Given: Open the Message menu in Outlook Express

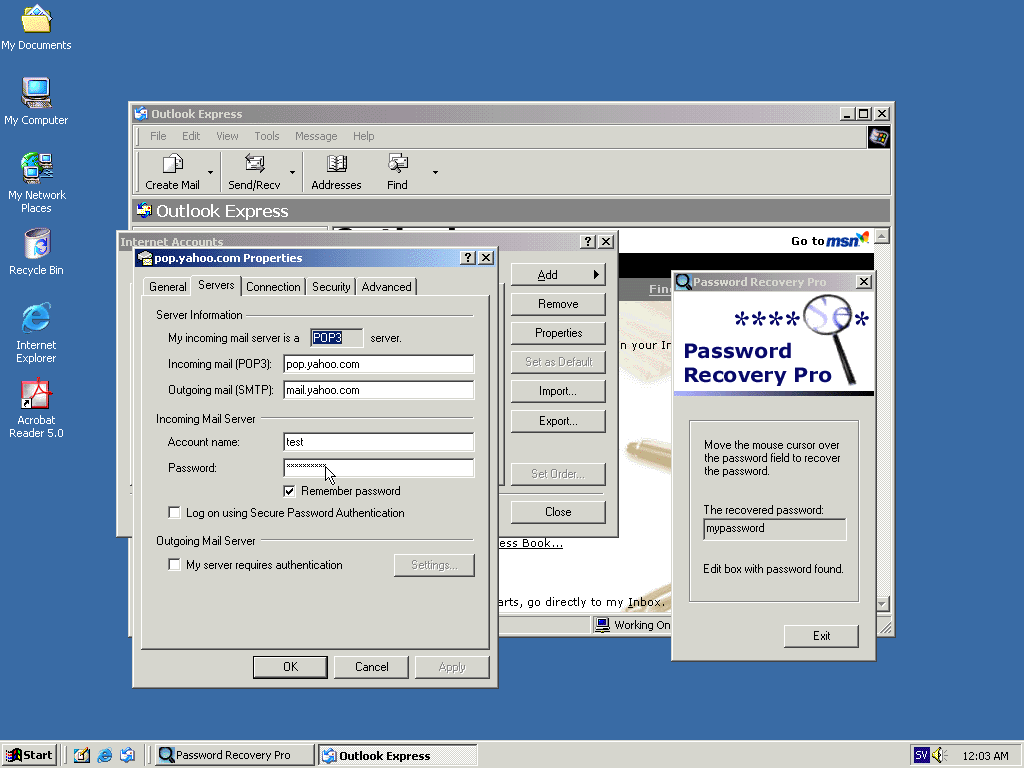Looking at the screenshot, I should (x=316, y=136).
